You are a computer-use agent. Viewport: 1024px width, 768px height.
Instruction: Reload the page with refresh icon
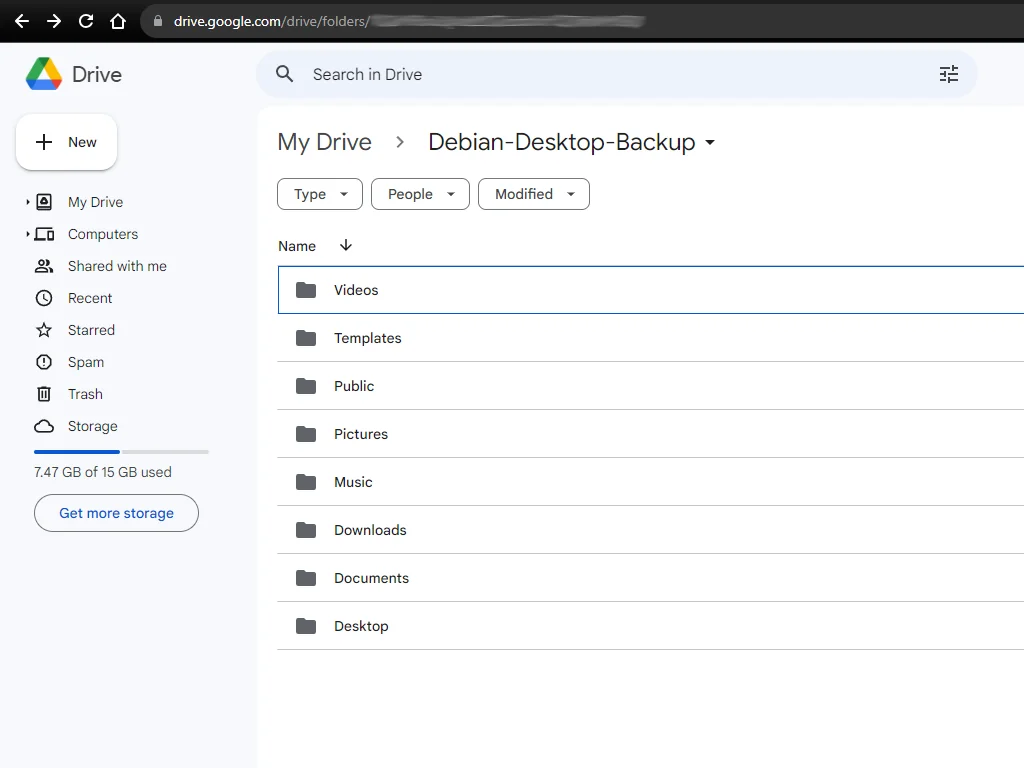[86, 21]
